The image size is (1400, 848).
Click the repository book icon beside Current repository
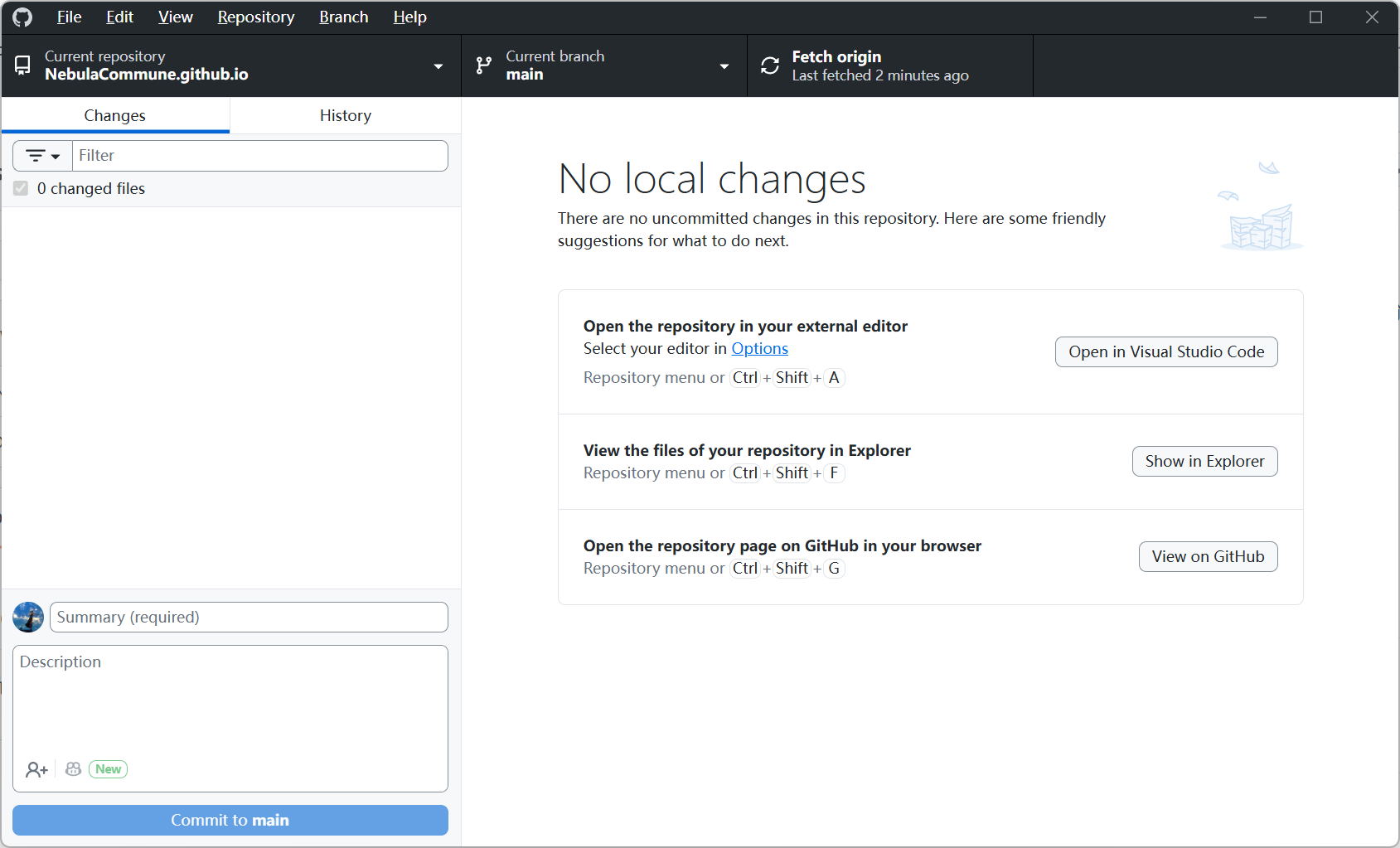coord(22,65)
